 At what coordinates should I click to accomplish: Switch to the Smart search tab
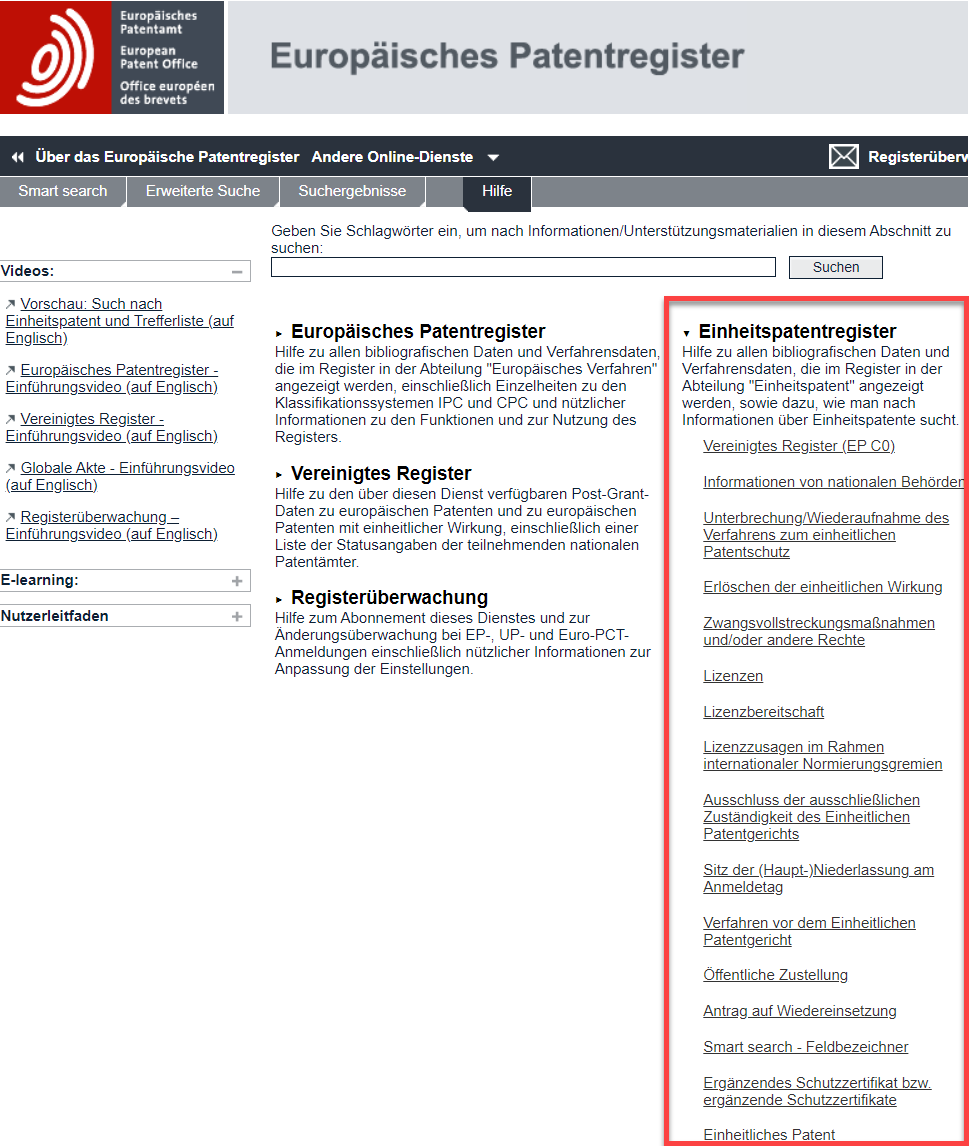62,191
